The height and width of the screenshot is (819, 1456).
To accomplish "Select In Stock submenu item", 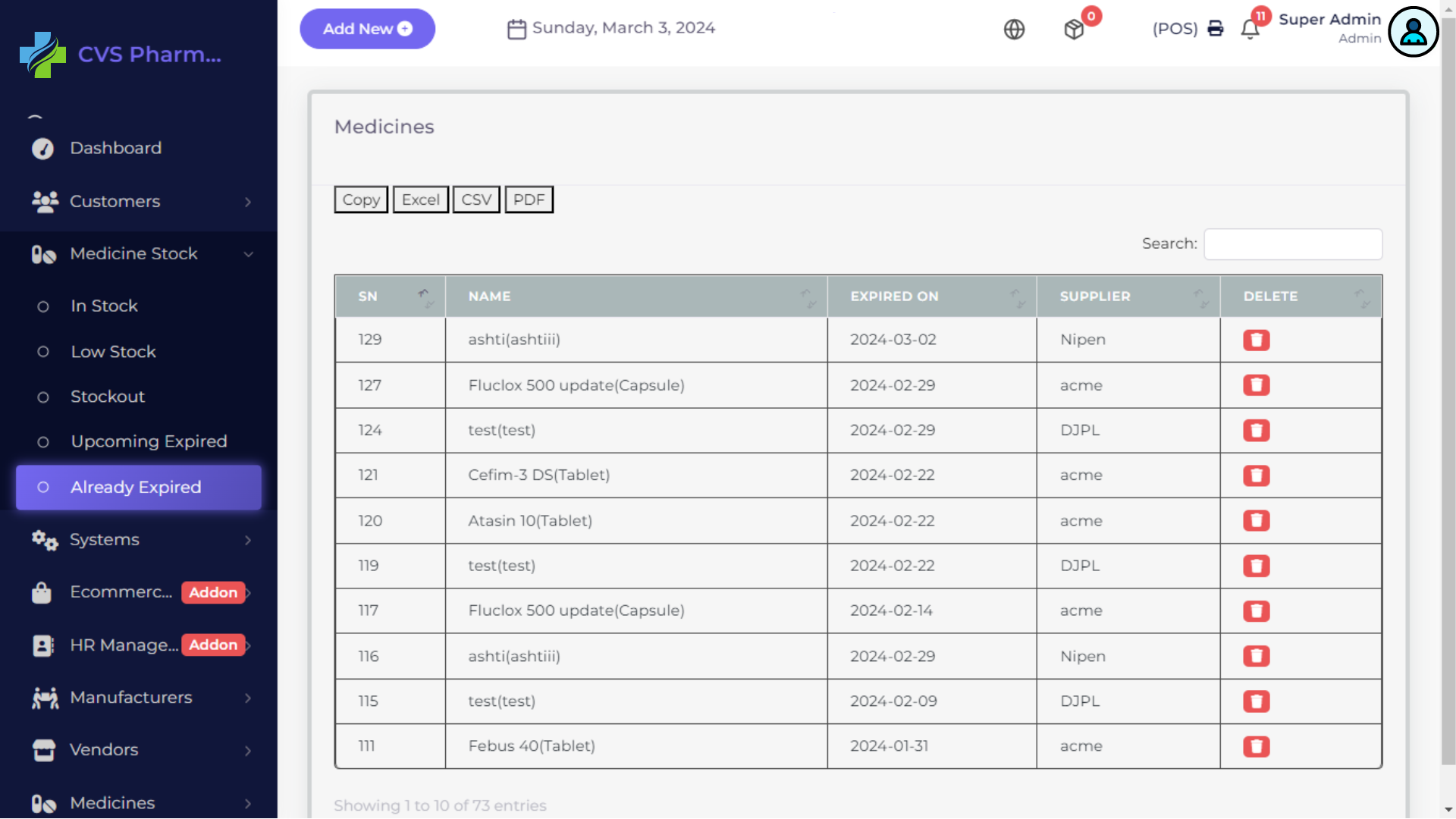I will 104,306.
